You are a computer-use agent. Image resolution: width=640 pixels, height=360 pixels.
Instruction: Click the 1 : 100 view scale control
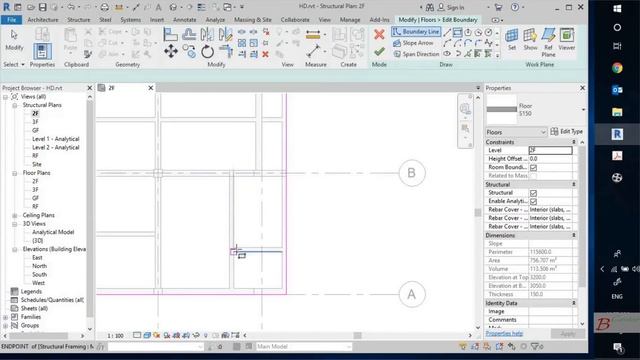(115, 336)
